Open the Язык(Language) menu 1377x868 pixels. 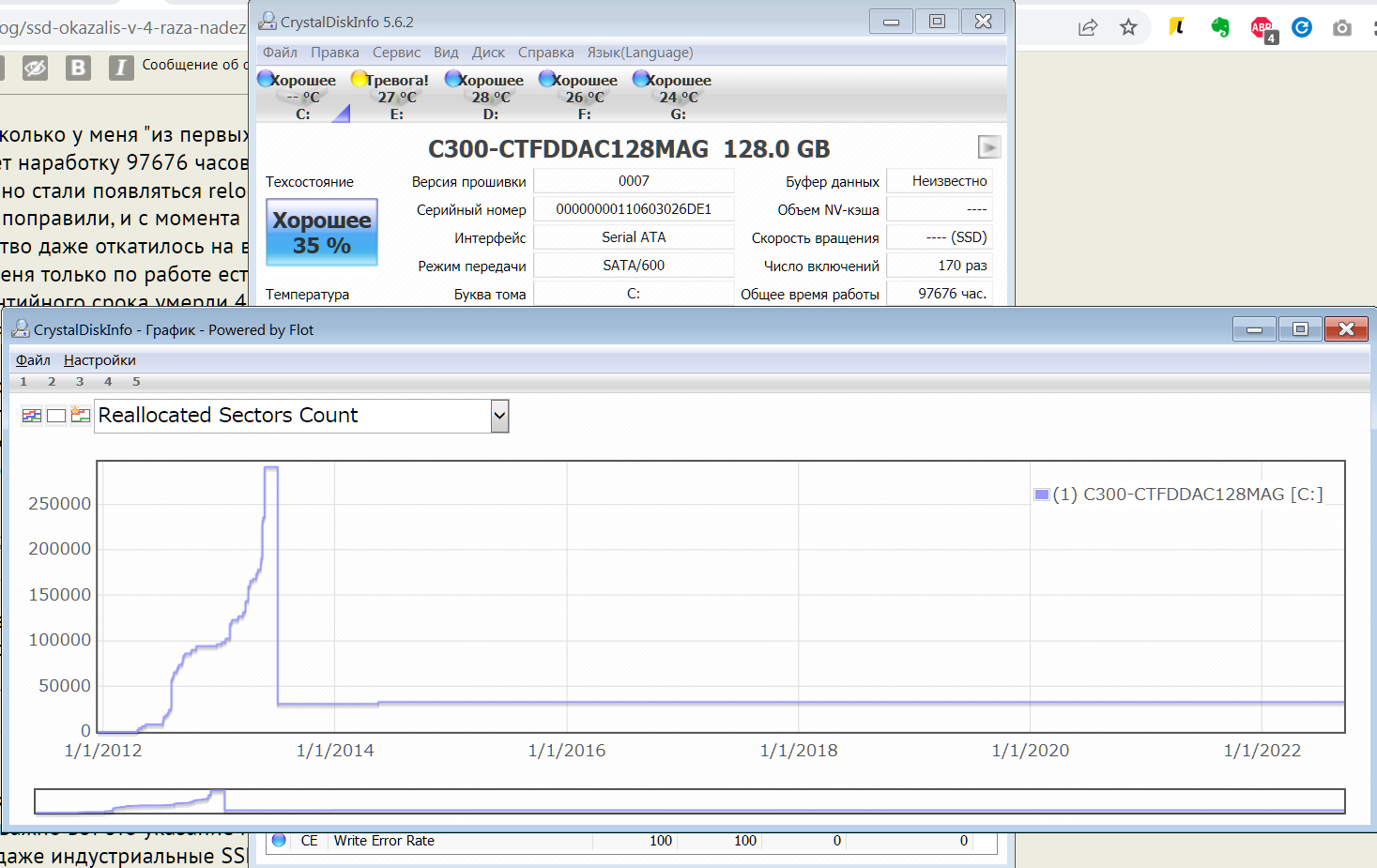coord(640,53)
